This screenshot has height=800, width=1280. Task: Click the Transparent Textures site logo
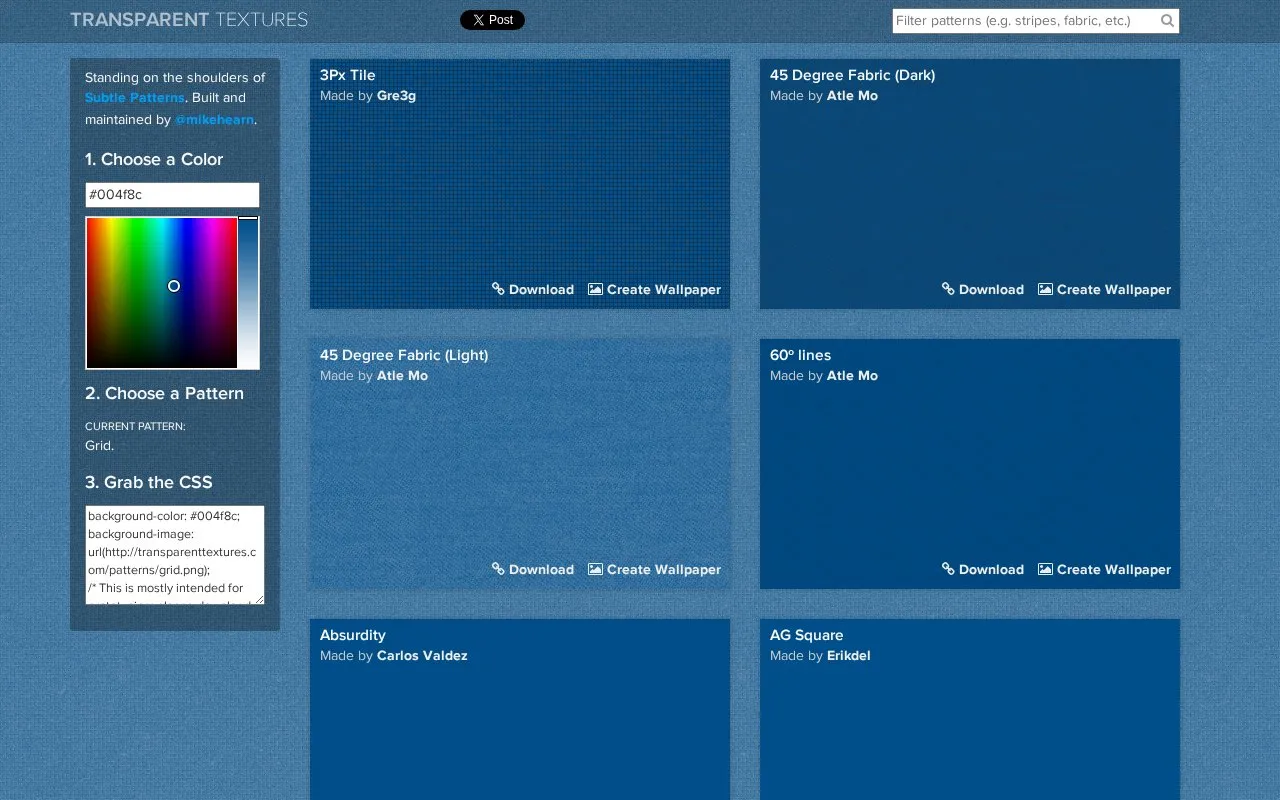pyautogui.click(x=189, y=19)
